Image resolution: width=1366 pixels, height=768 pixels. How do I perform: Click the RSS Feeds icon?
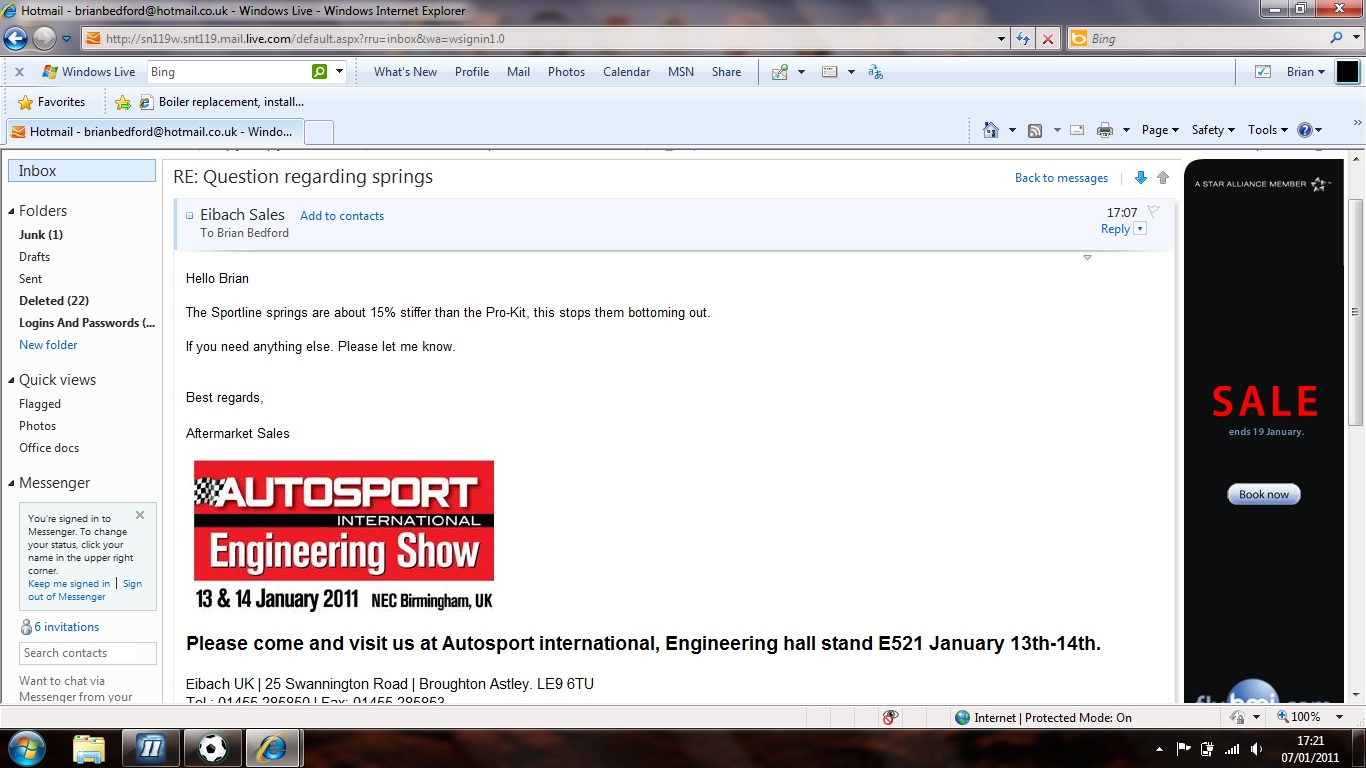point(1035,130)
